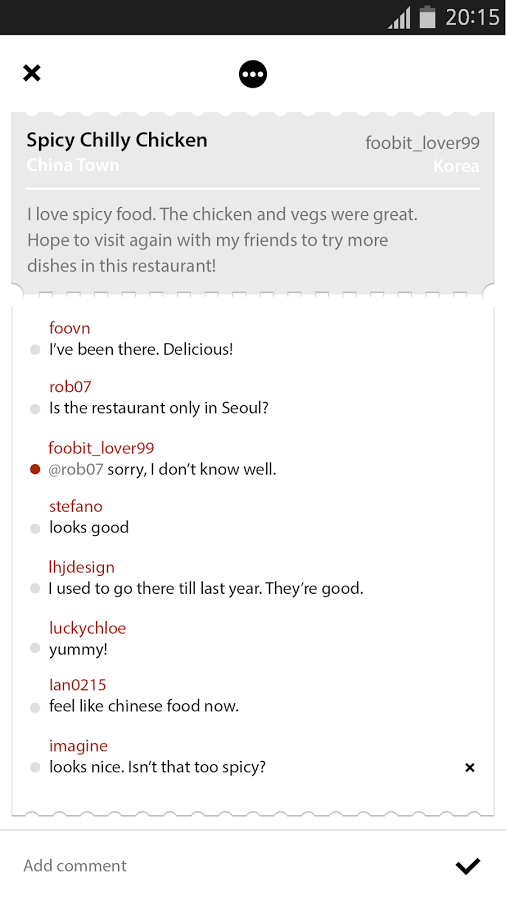Viewport: 506px width, 900px height.
Task: Open the three-dot more options menu
Action: coord(253,74)
